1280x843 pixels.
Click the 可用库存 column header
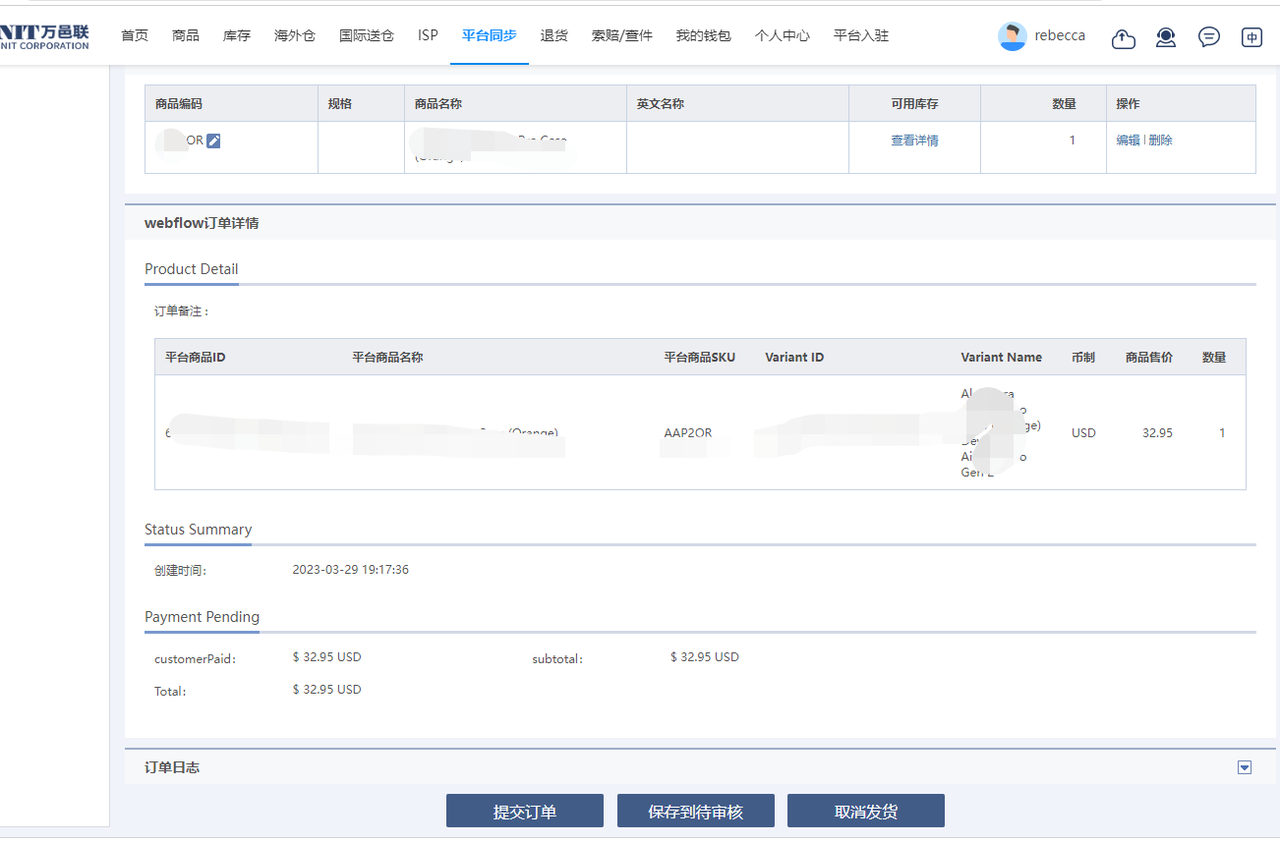pyautogui.click(x=915, y=103)
